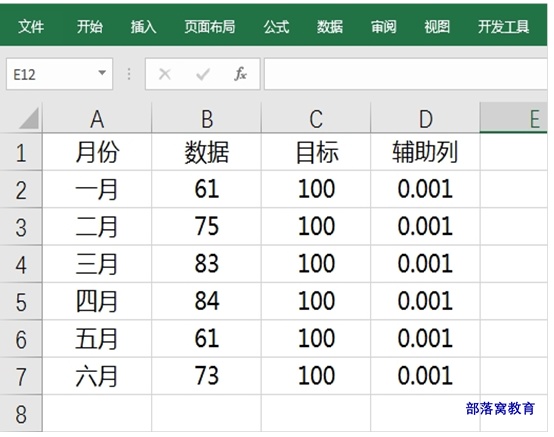Viewport: 554px width, 437px height.
Task: Click the 辅助列 header cell
Action: pyautogui.click(x=425, y=152)
